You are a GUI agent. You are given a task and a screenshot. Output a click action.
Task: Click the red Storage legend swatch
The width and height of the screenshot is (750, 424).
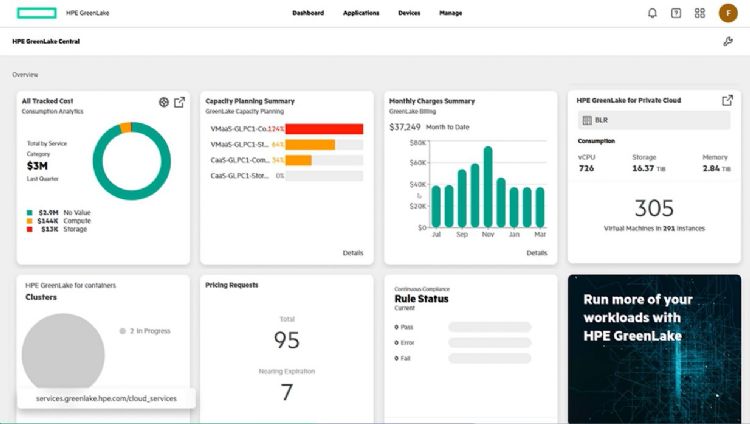coord(30,230)
